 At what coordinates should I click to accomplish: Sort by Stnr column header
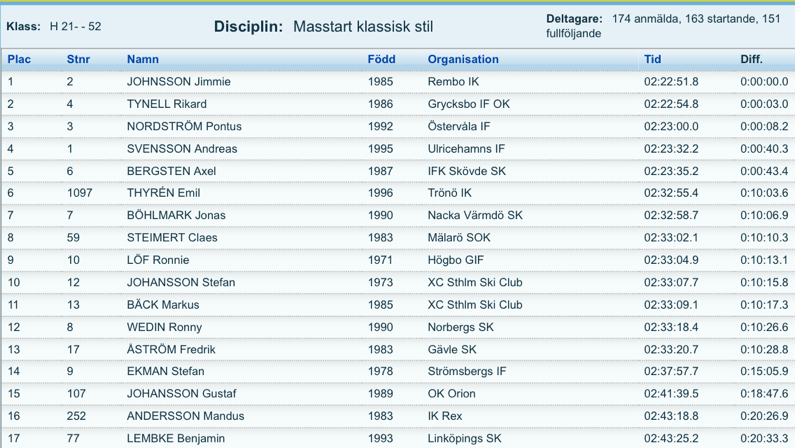tap(78, 59)
